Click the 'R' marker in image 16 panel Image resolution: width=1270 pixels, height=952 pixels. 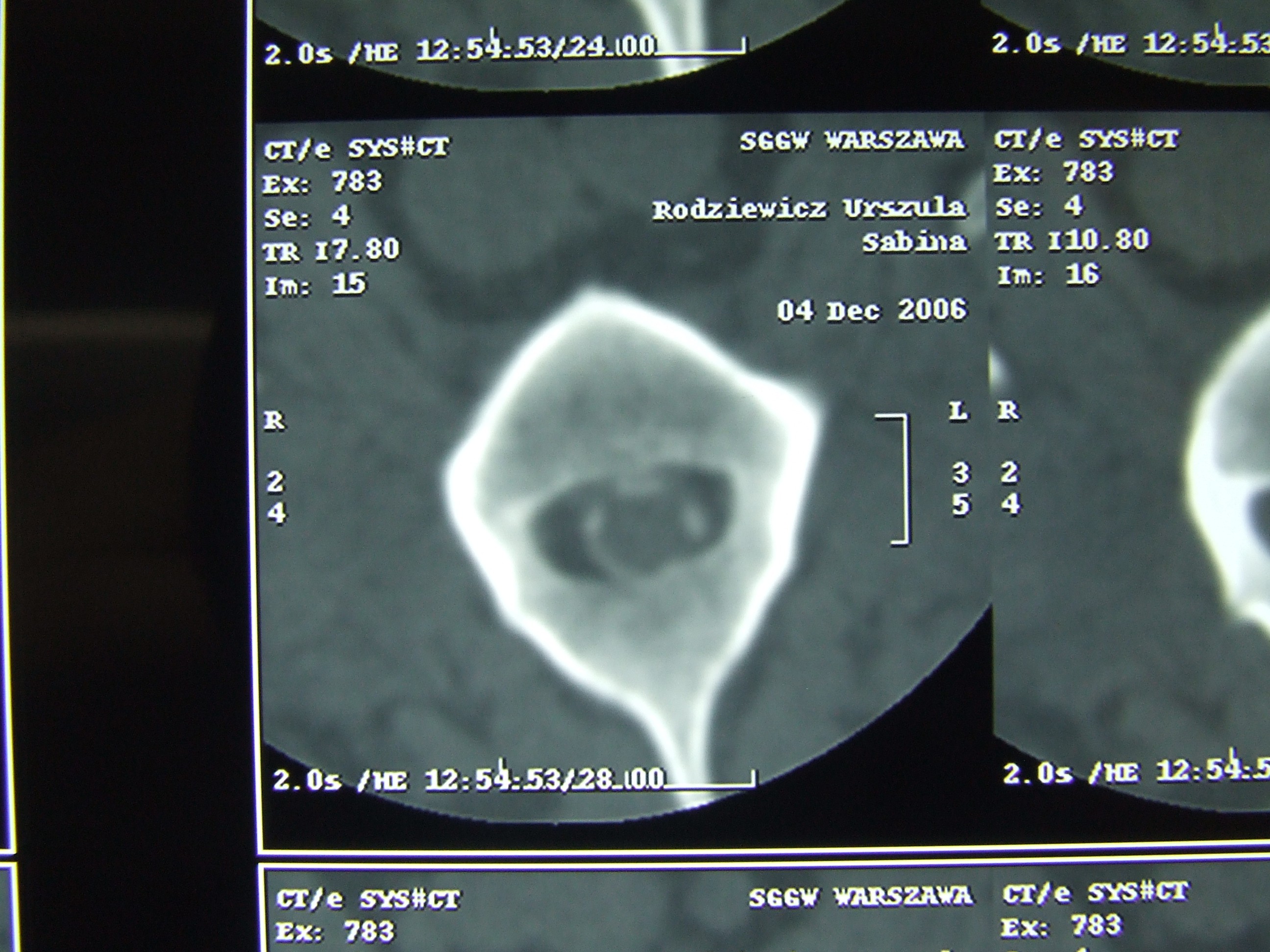pos(1008,411)
